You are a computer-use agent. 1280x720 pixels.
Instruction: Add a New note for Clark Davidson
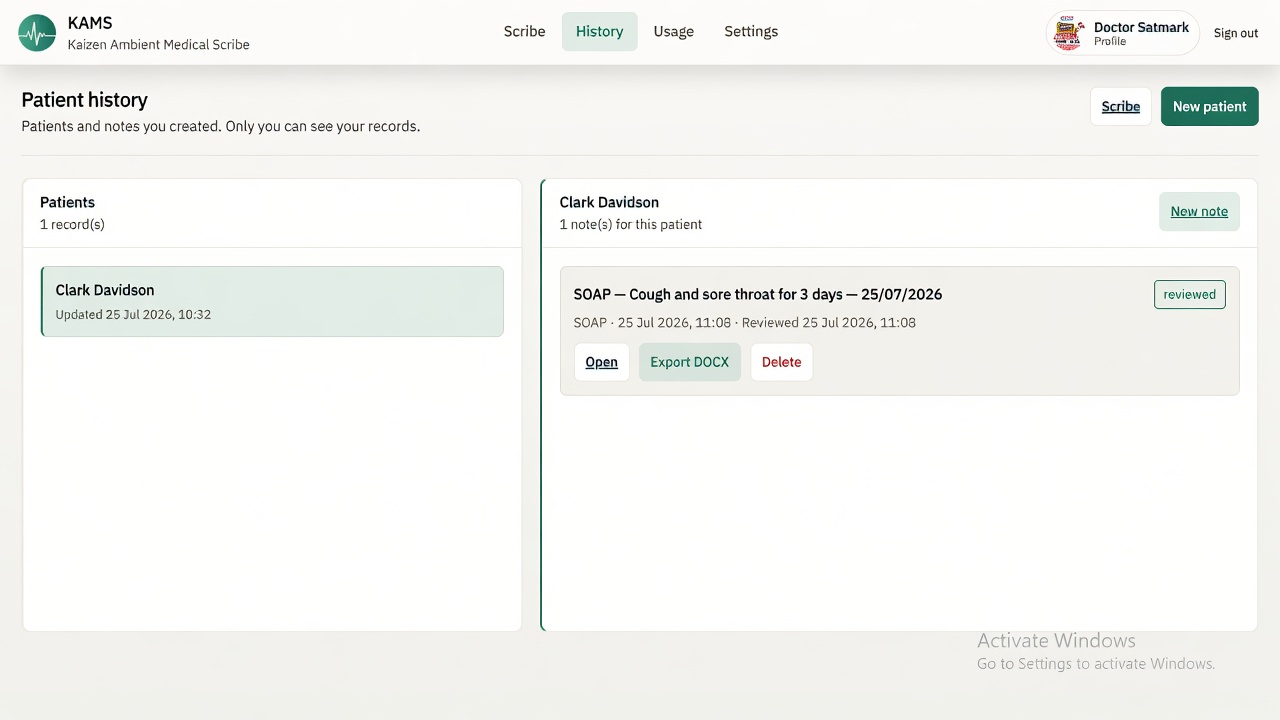click(x=1199, y=211)
